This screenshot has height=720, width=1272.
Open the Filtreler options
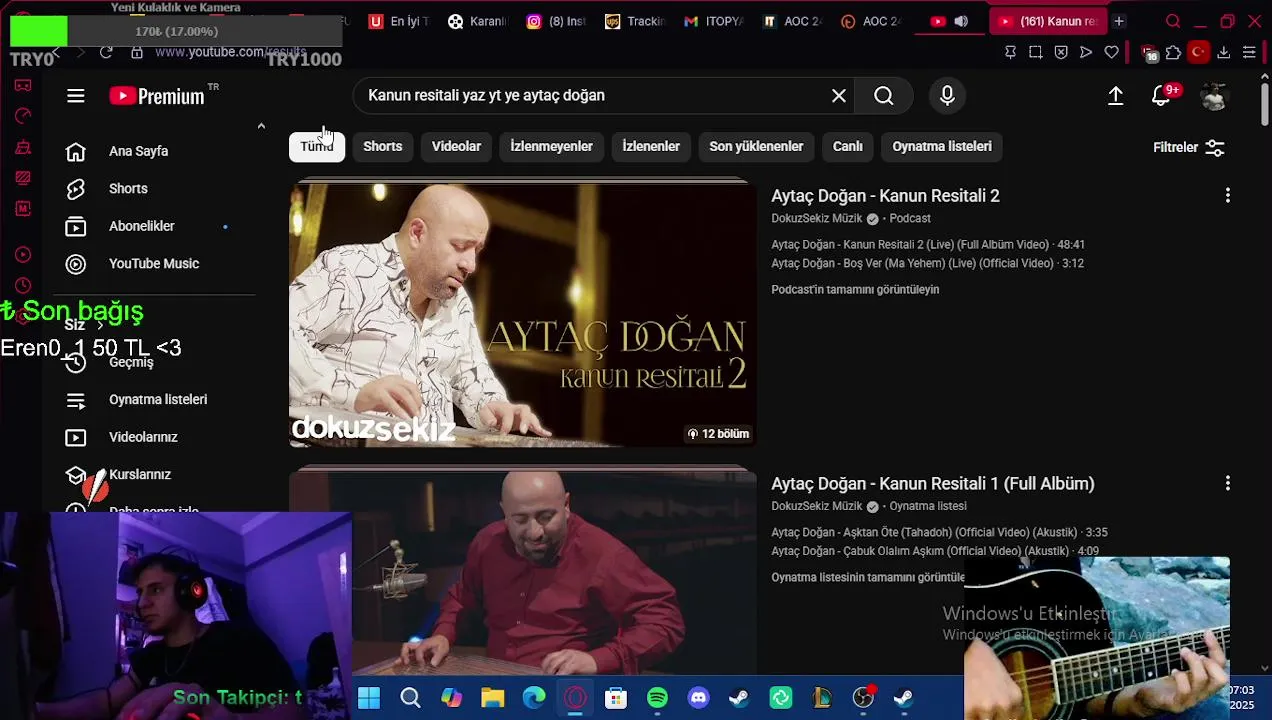point(1189,147)
